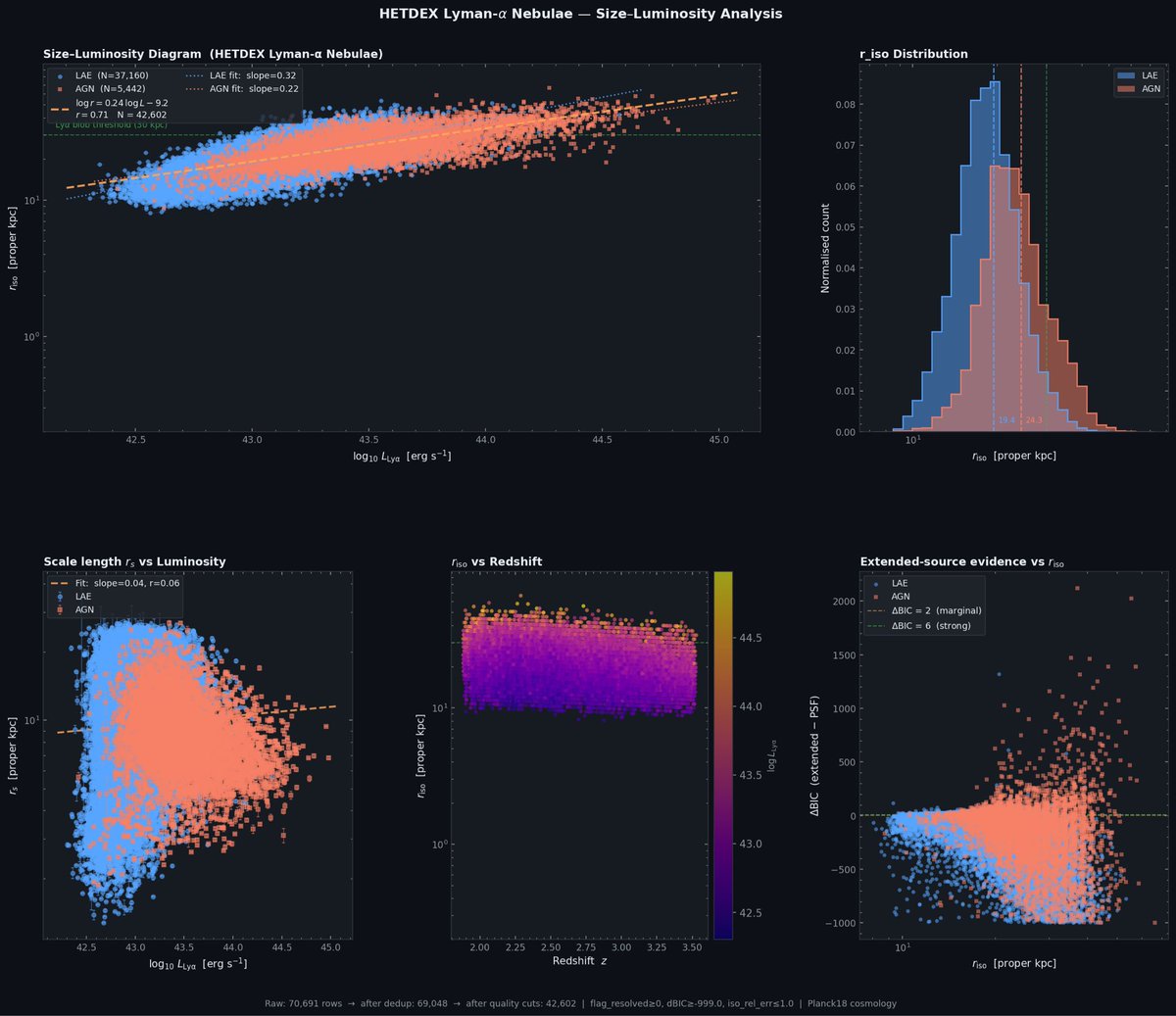This screenshot has width=1176, height=1016.
Task: Click the 'Extended-source evidence vs r_iso' title
Action: tap(961, 562)
